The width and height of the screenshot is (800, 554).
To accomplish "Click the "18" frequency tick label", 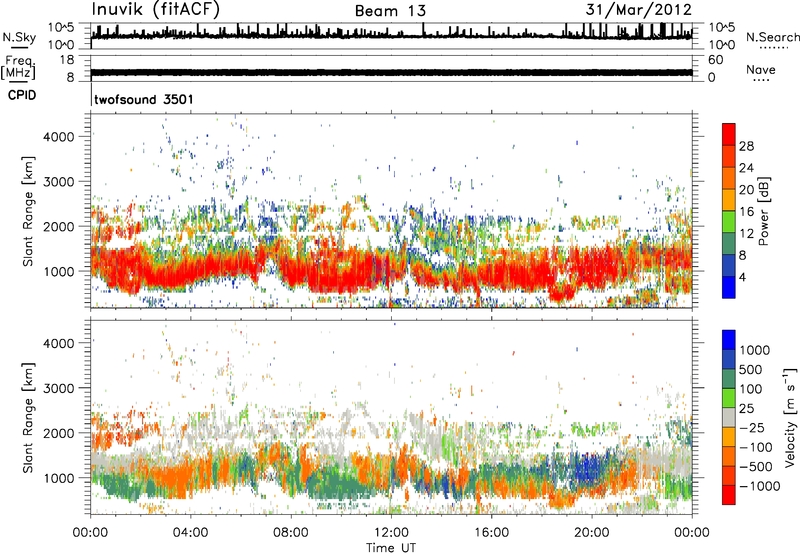I will click(66, 60).
